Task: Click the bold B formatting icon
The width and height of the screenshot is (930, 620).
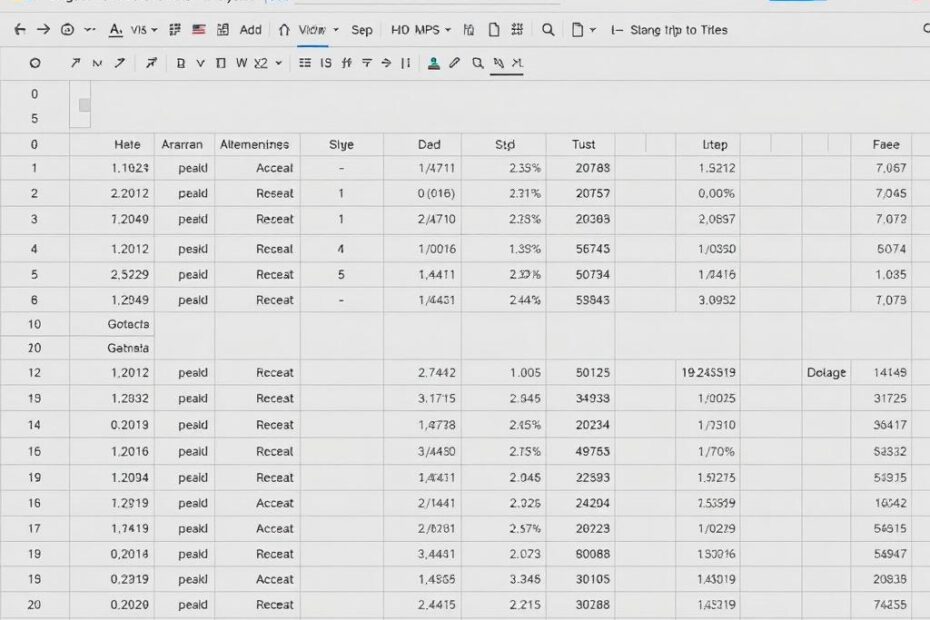Action: click(x=181, y=62)
